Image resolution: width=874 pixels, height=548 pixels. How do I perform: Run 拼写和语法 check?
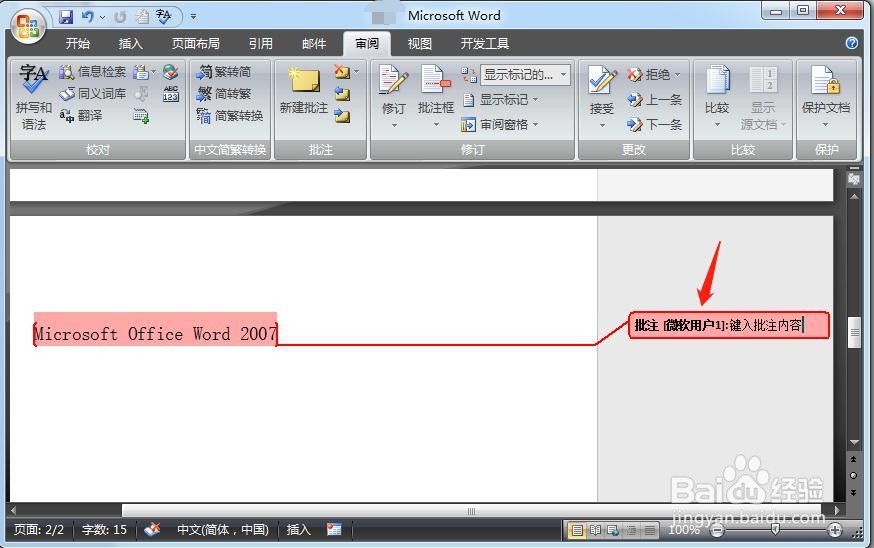coord(33,98)
